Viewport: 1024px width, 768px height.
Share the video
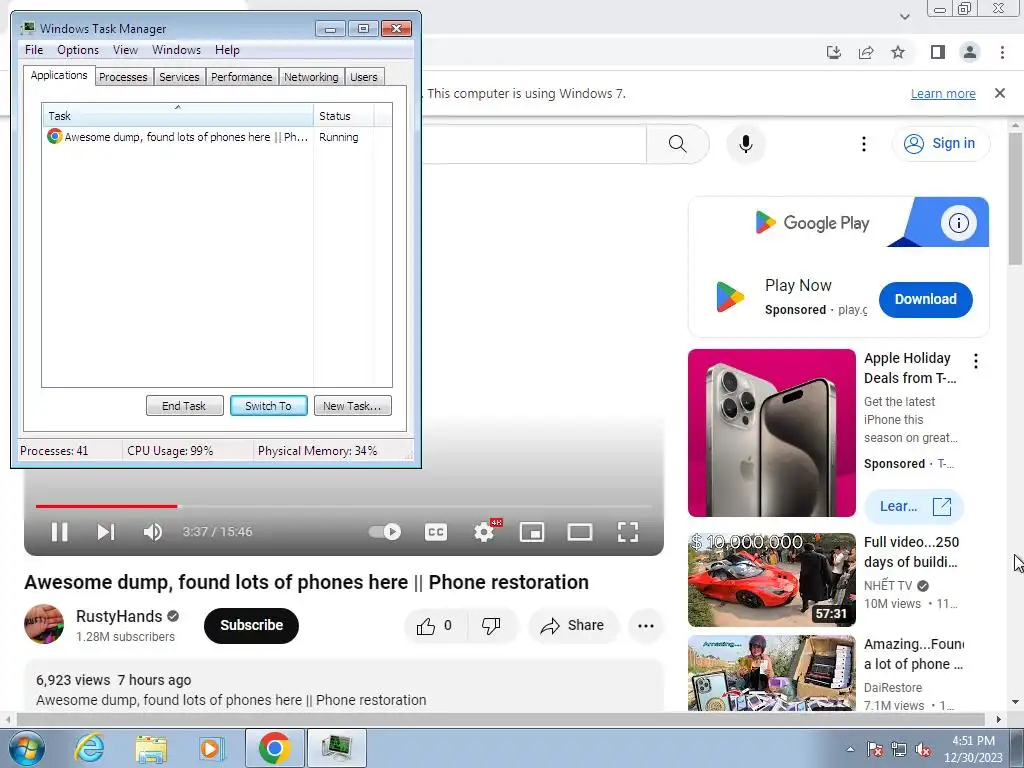click(x=573, y=626)
